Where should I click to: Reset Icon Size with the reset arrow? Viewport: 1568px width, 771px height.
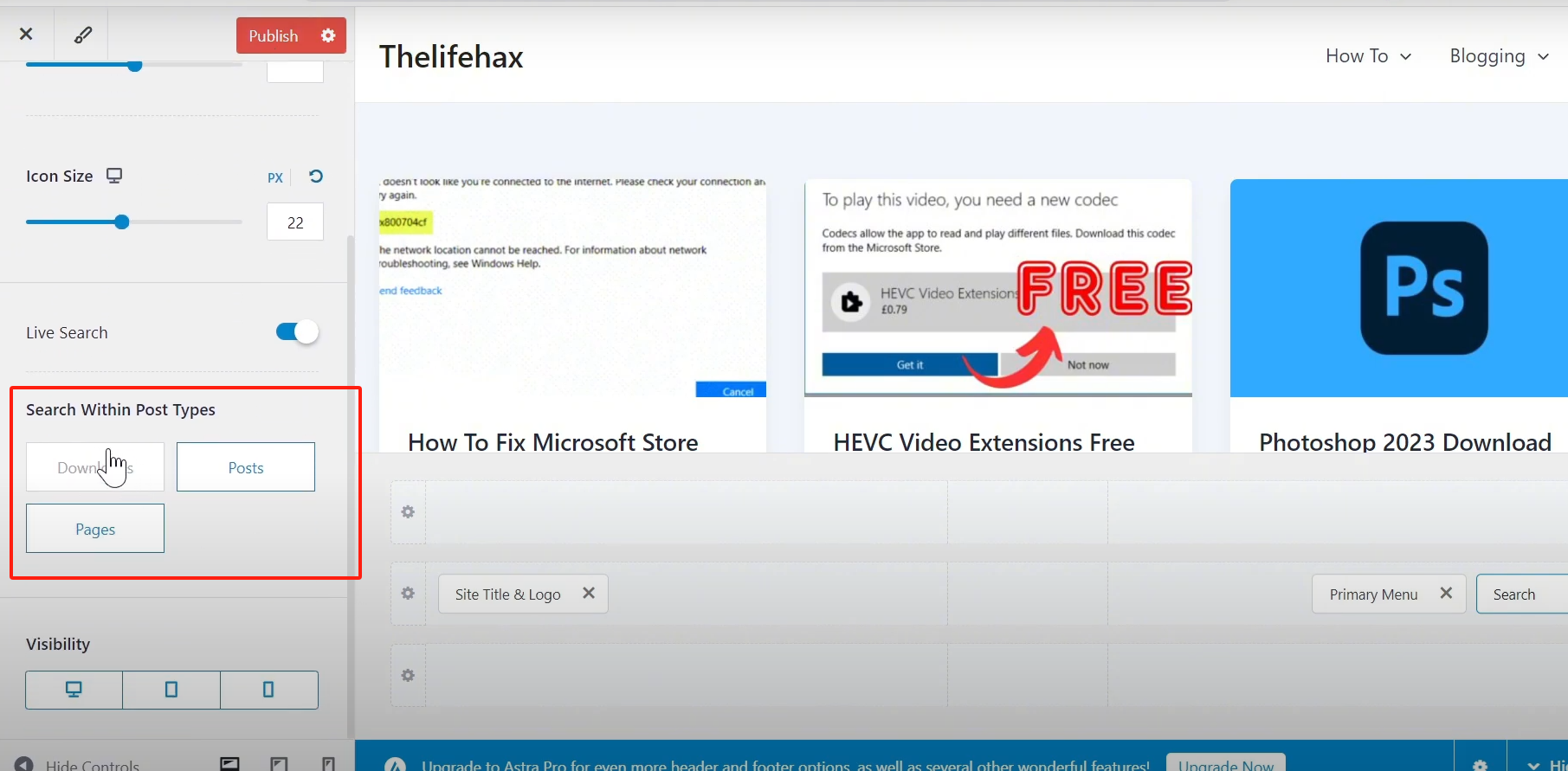click(x=316, y=177)
